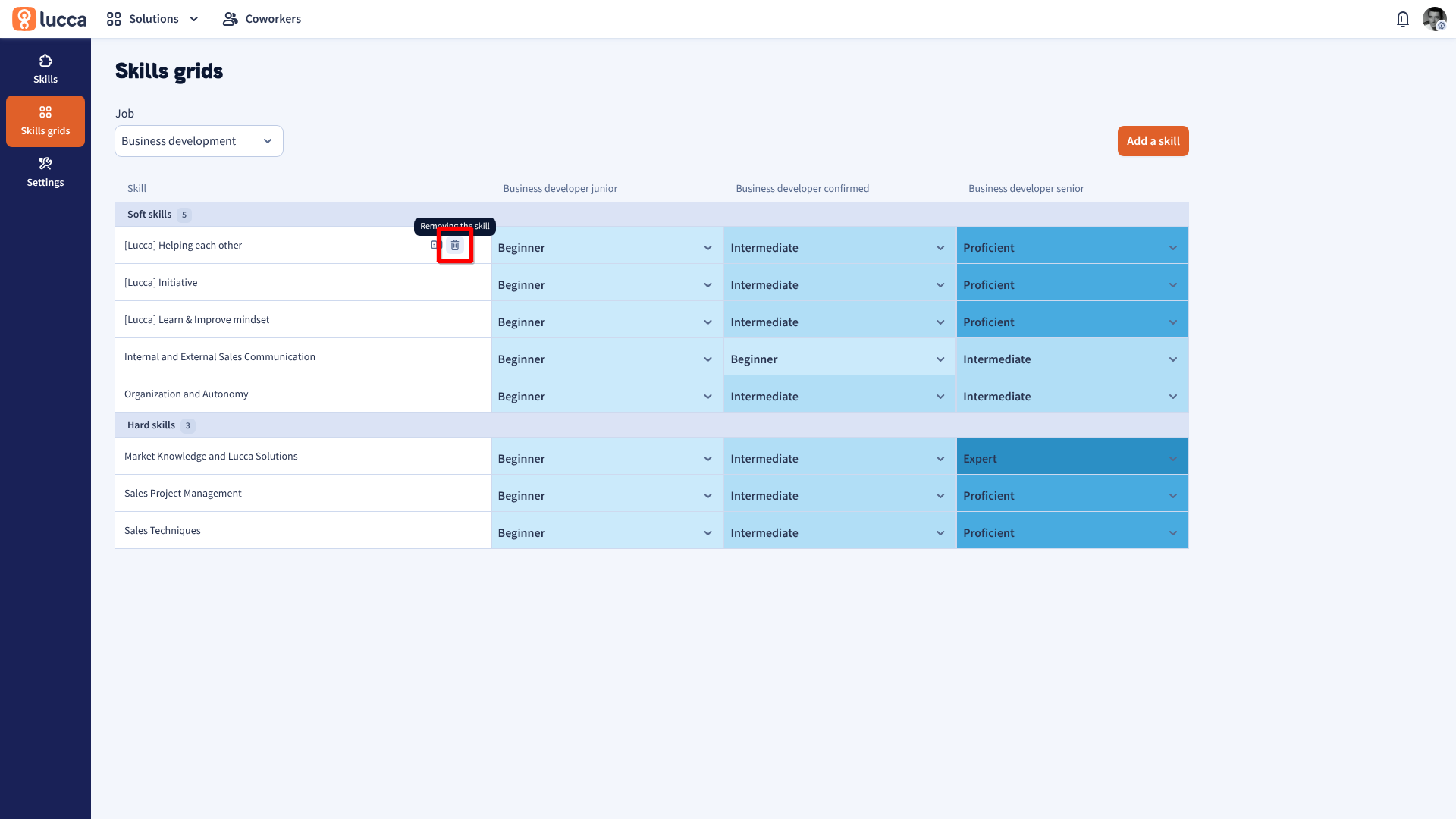1456x819 pixels.
Task: Open the Settings sidebar section
Action: pyautogui.click(x=45, y=173)
